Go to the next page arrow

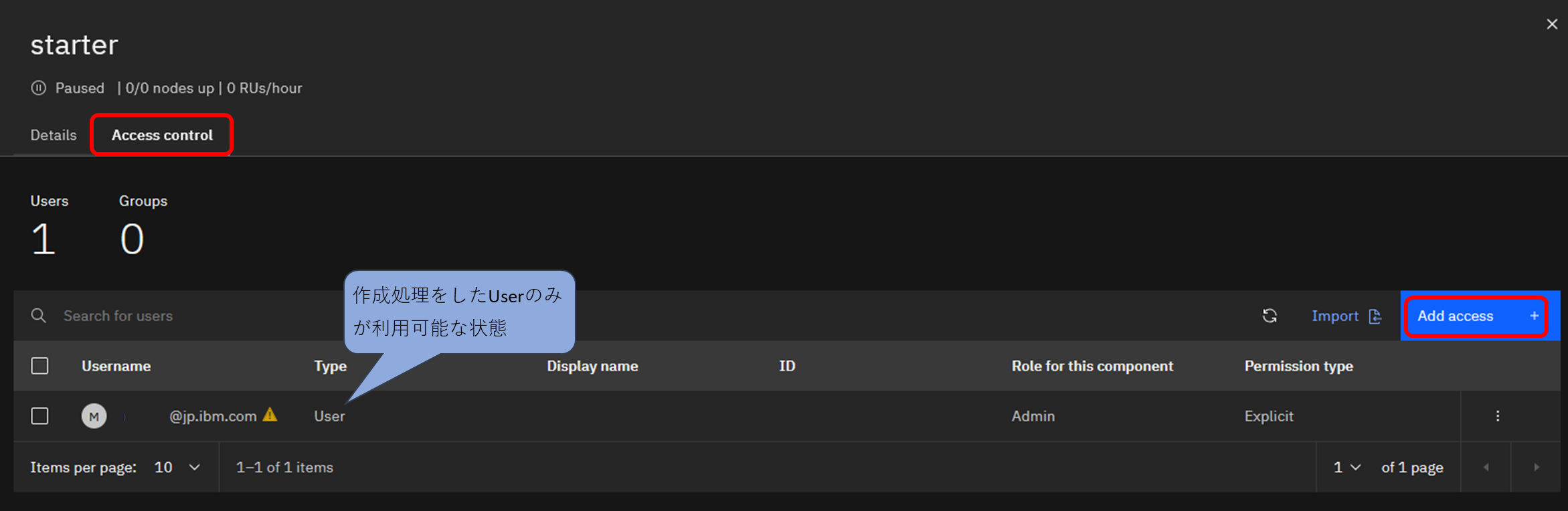pos(1537,467)
